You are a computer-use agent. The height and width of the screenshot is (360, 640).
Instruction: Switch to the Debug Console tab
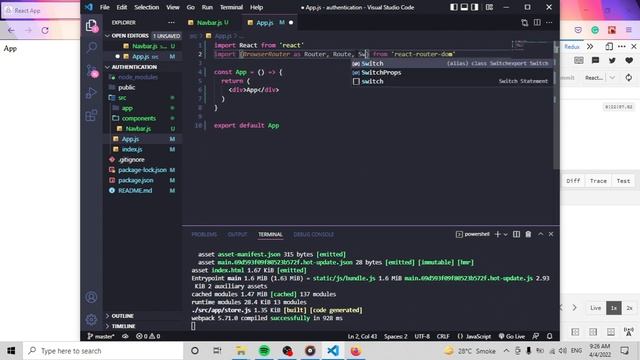pyautogui.click(x=313, y=234)
